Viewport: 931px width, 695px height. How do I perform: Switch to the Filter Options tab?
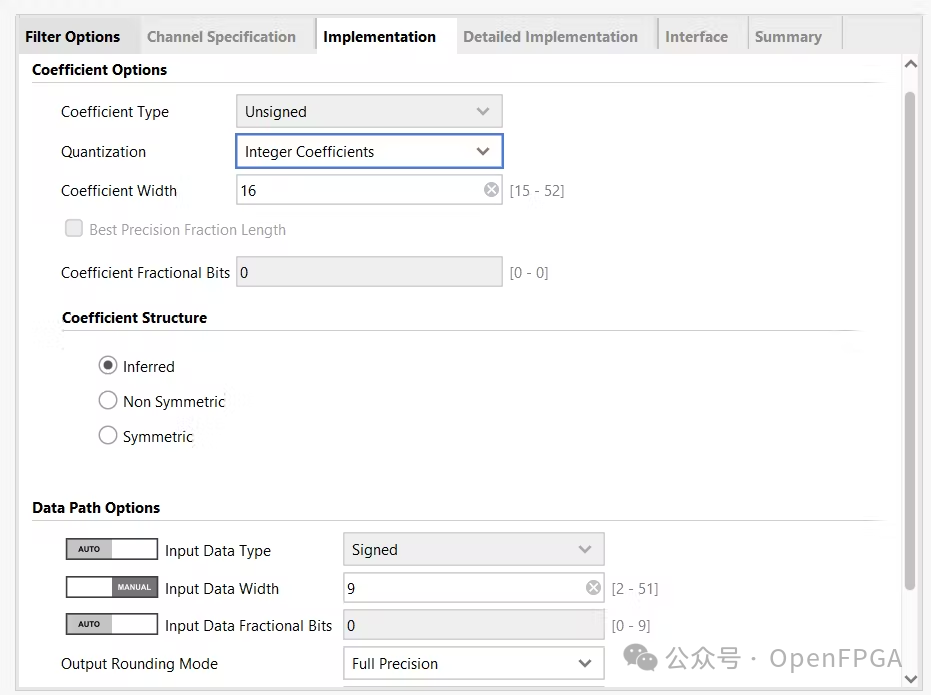tap(72, 37)
